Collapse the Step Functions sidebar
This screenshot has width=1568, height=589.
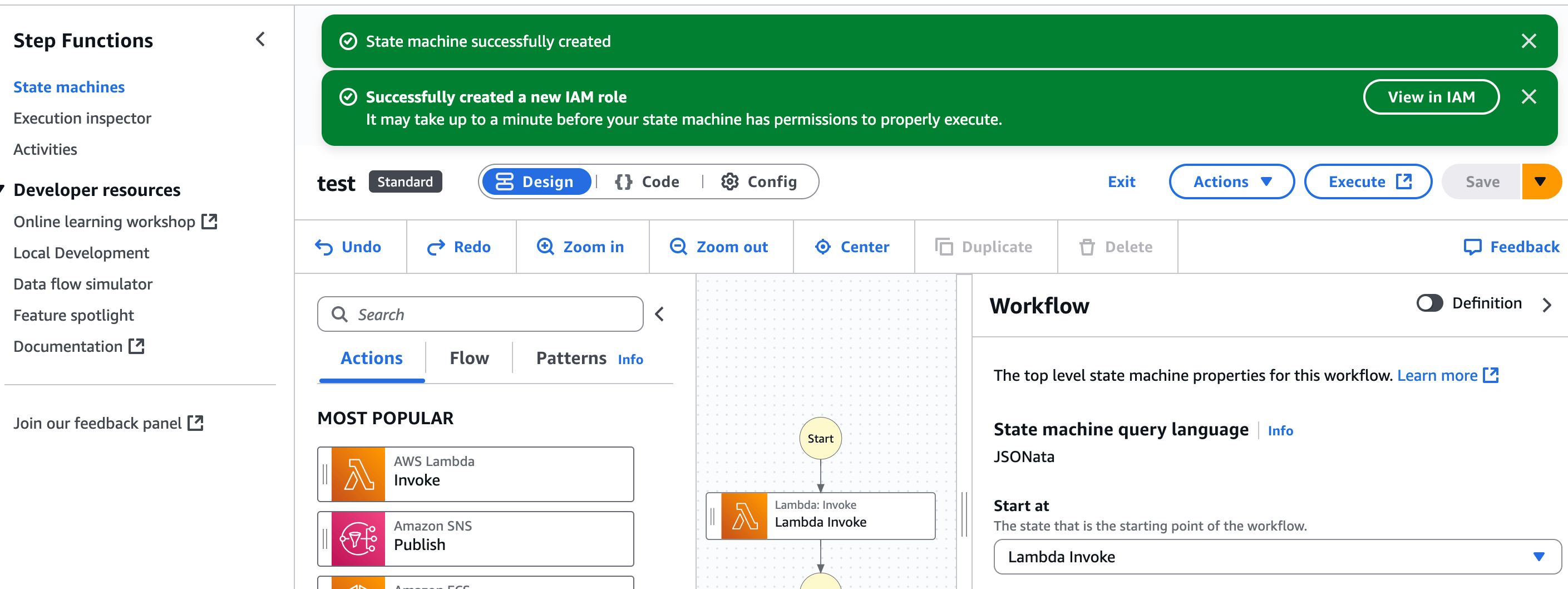[x=260, y=40]
